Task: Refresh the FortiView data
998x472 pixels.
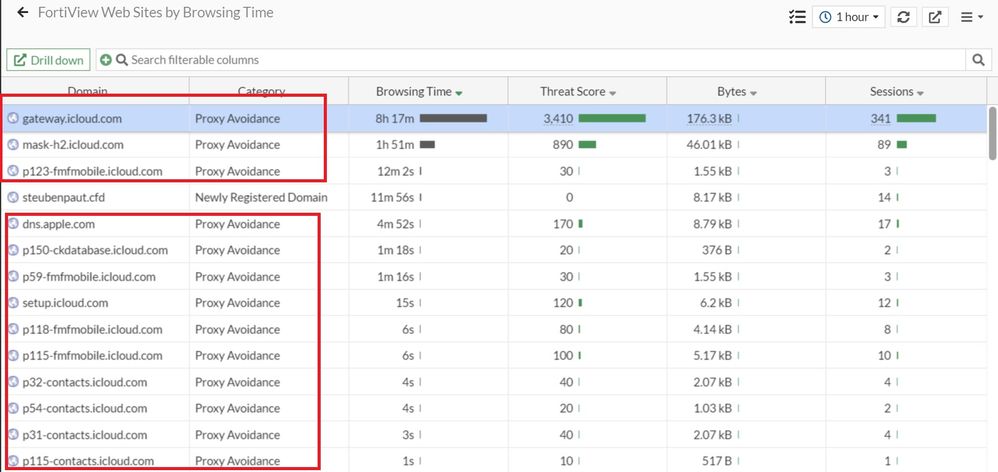Action: pyautogui.click(x=903, y=17)
